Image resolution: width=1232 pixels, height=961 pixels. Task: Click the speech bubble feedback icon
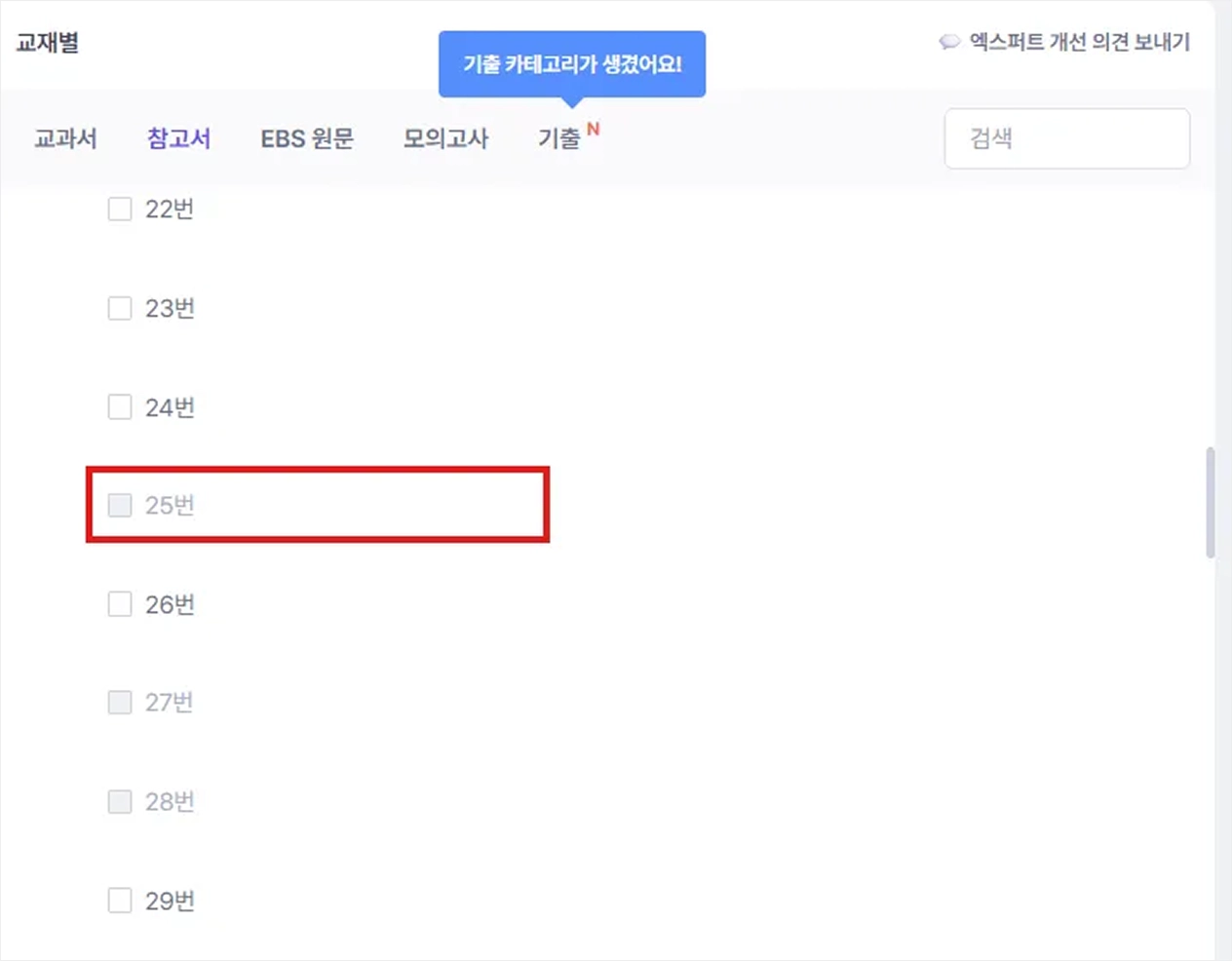949,42
